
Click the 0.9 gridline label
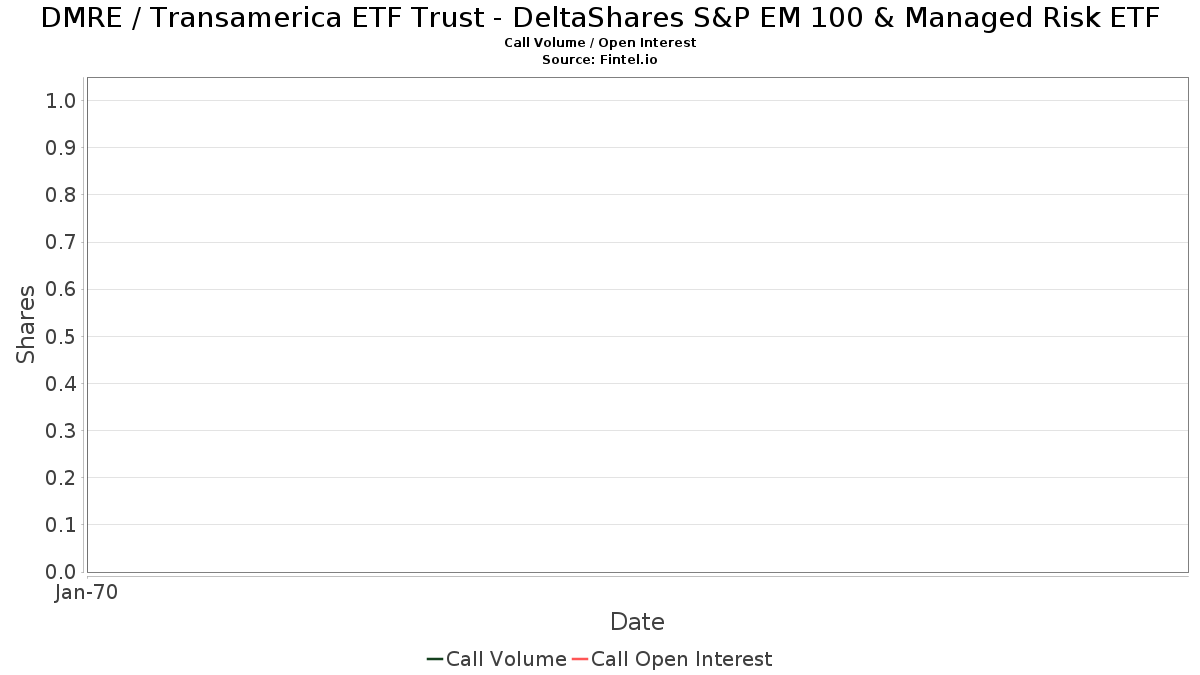(x=61, y=147)
